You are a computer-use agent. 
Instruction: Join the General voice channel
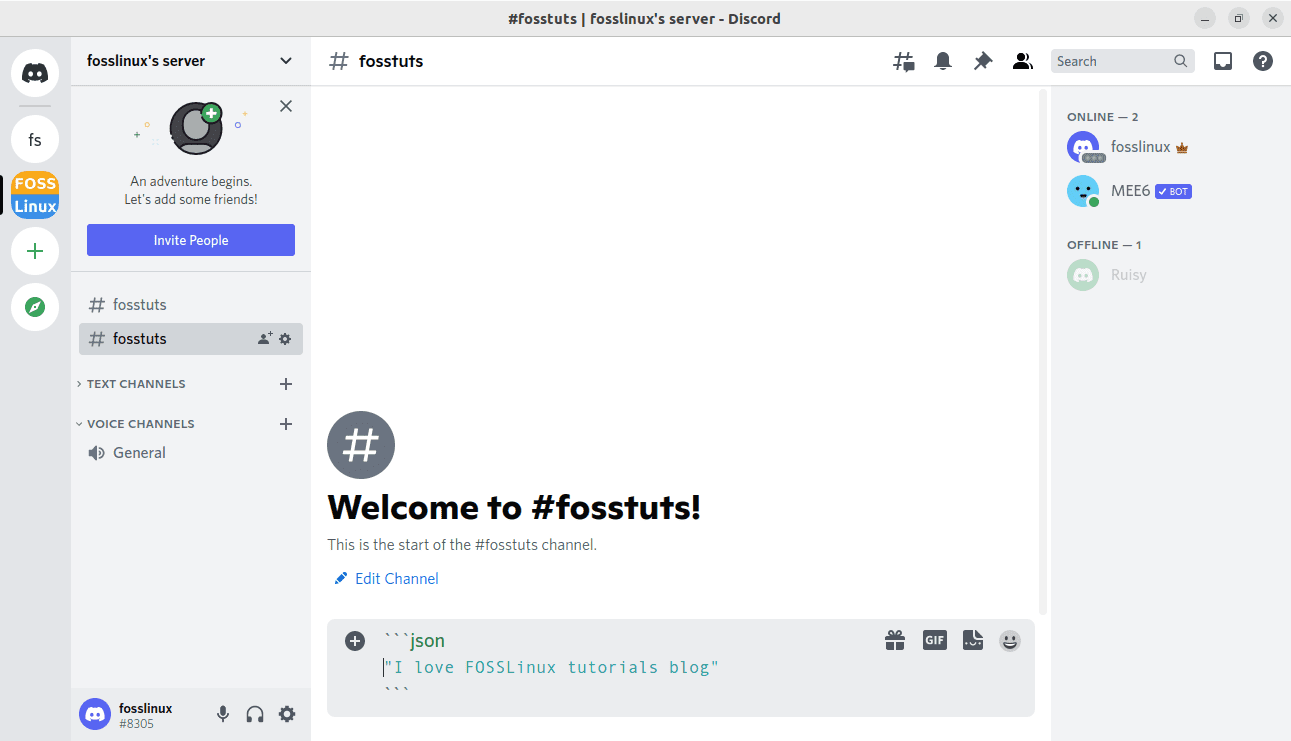pos(191,453)
